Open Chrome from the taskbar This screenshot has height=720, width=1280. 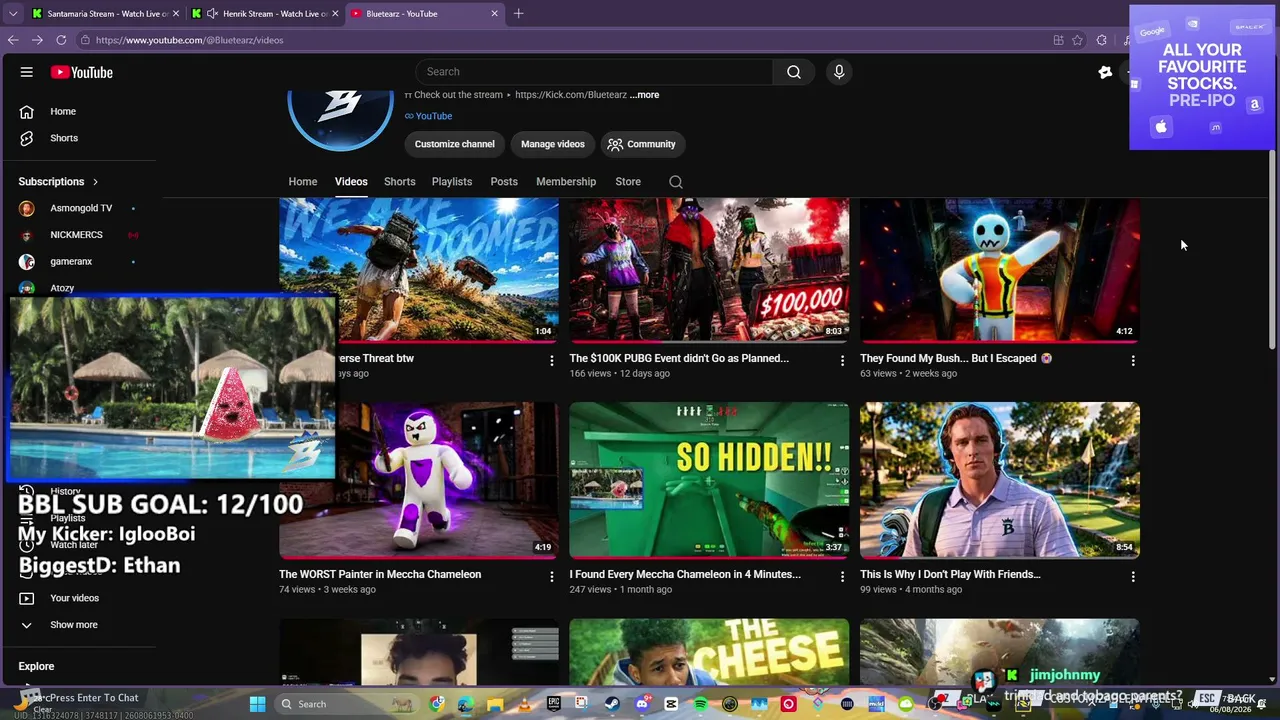pos(437,704)
